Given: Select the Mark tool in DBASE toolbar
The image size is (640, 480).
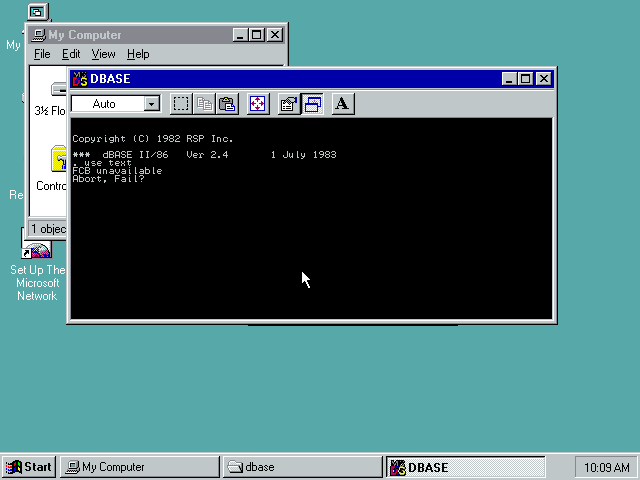Looking at the screenshot, I should (x=181, y=104).
